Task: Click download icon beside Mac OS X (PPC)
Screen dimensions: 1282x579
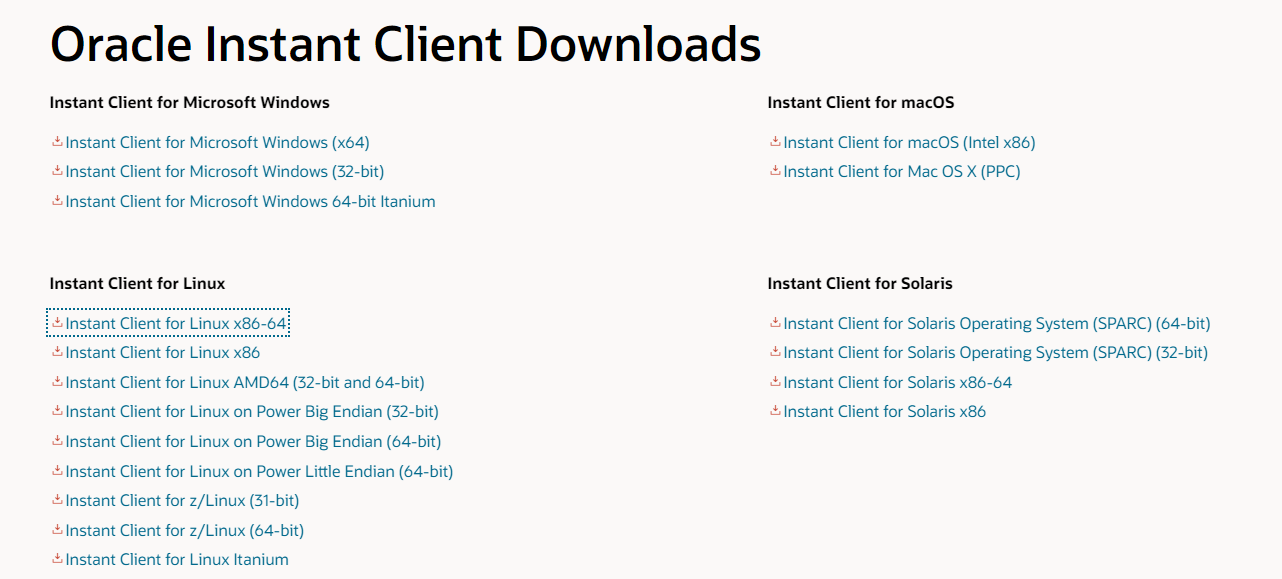Action: [775, 171]
